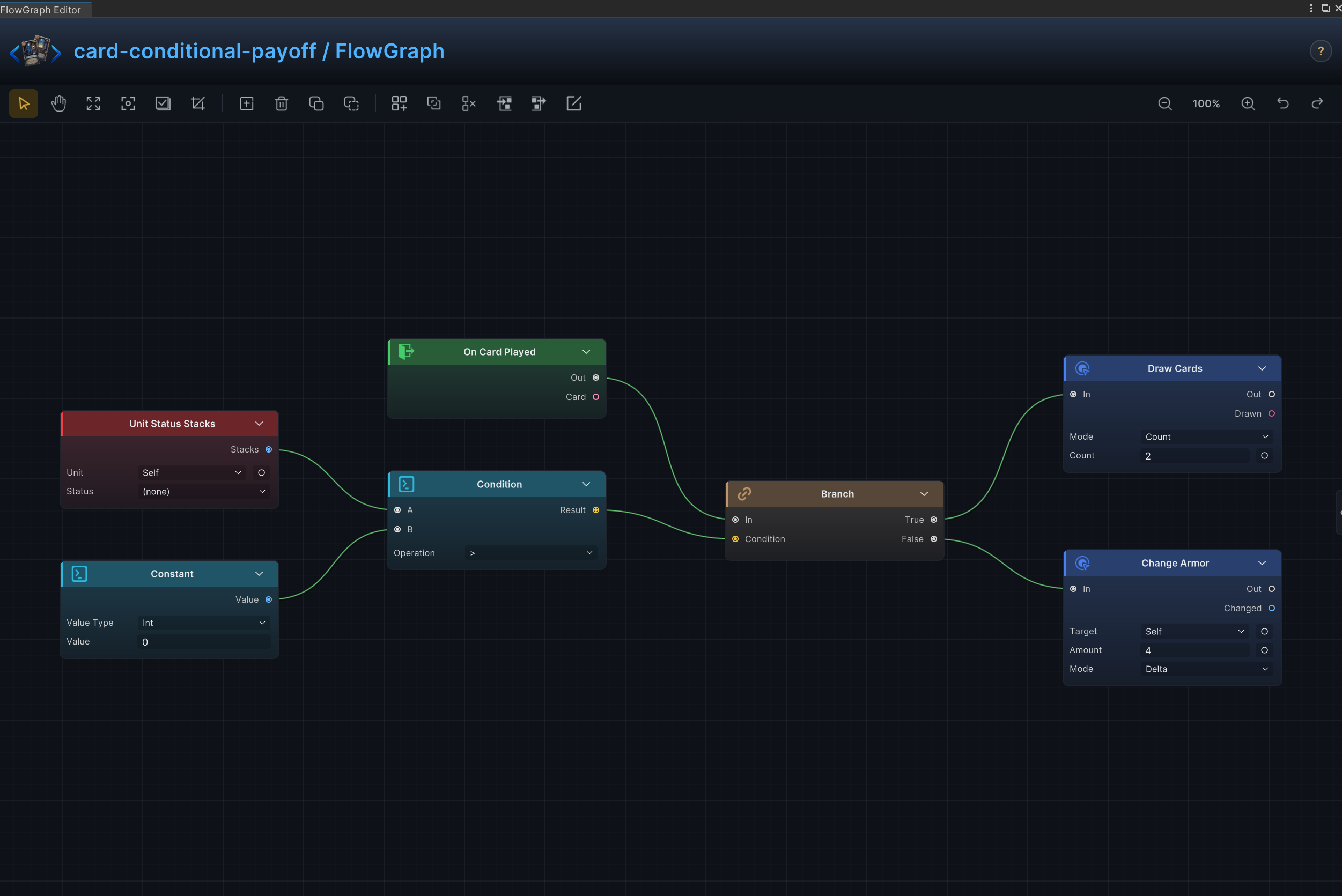Image resolution: width=1342 pixels, height=896 pixels.
Task: Click the Constant node script icon
Action: coord(79,574)
